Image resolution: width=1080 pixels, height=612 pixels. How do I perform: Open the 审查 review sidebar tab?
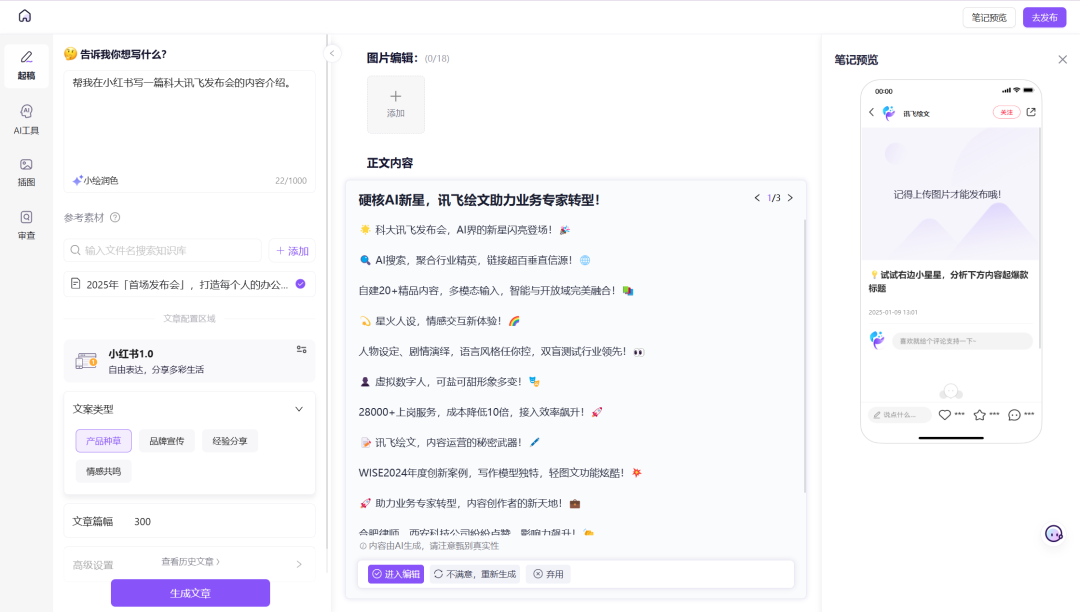26,225
